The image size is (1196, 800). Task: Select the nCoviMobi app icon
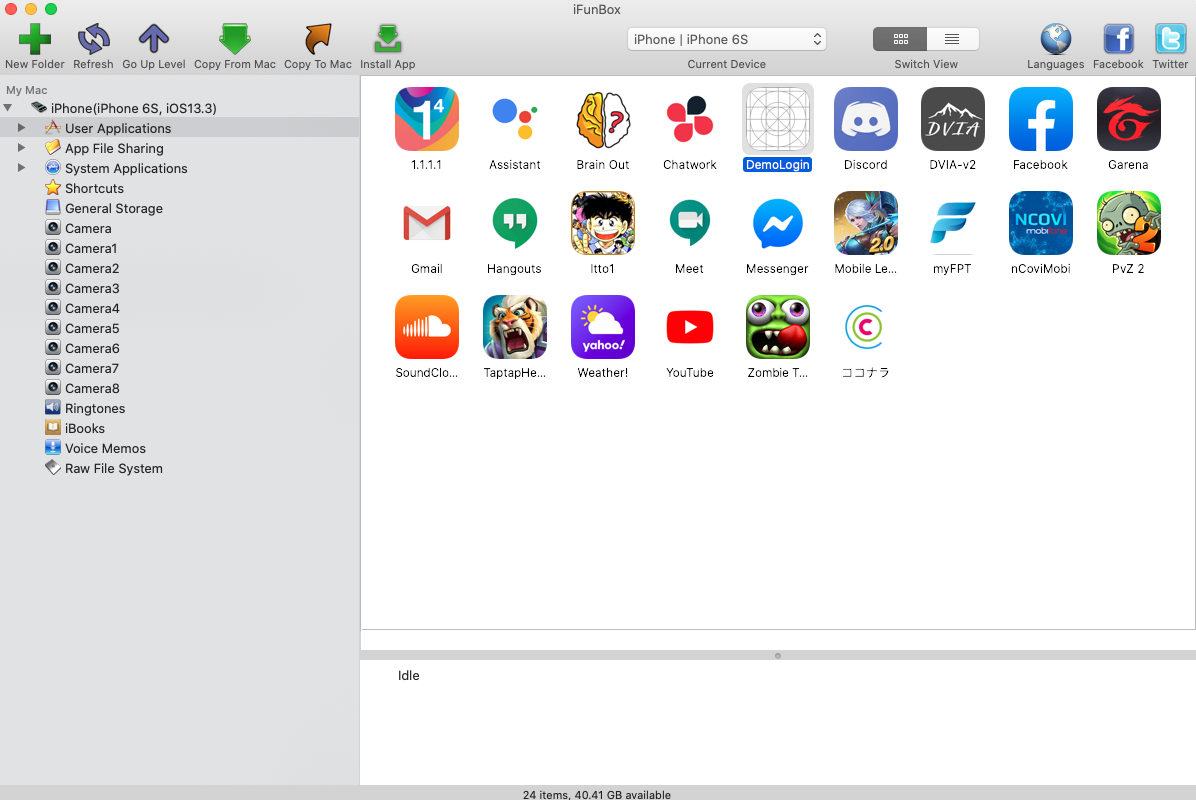coord(1040,223)
